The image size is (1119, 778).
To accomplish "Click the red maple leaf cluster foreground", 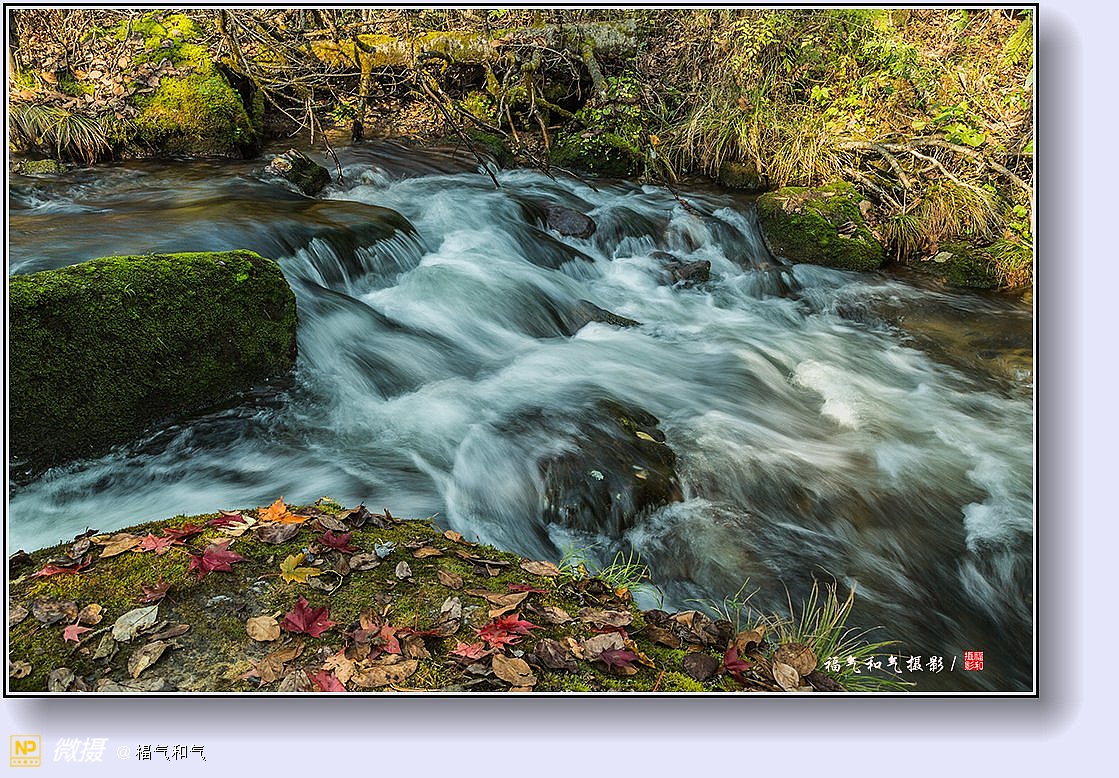I will tap(307, 619).
